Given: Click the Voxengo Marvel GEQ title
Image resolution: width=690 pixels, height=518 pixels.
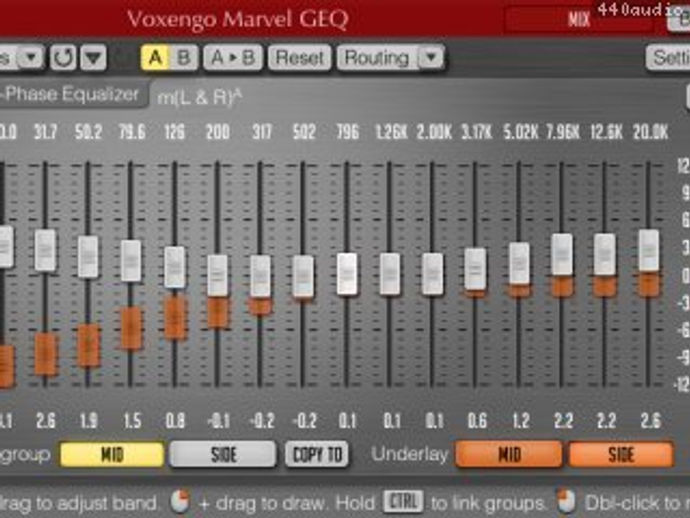Looking at the screenshot, I should click(x=238, y=19).
